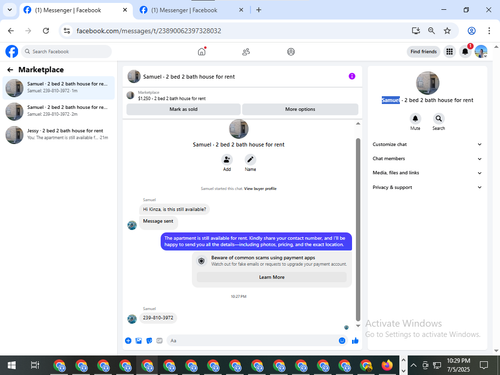500x375 pixels.
Task: Show hidden system tray icons
Action: pyautogui.click(x=413, y=365)
